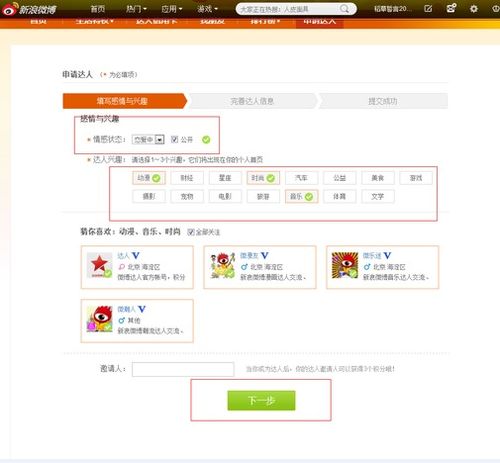
Task: Select the 财经 interest tag
Action: (187, 178)
